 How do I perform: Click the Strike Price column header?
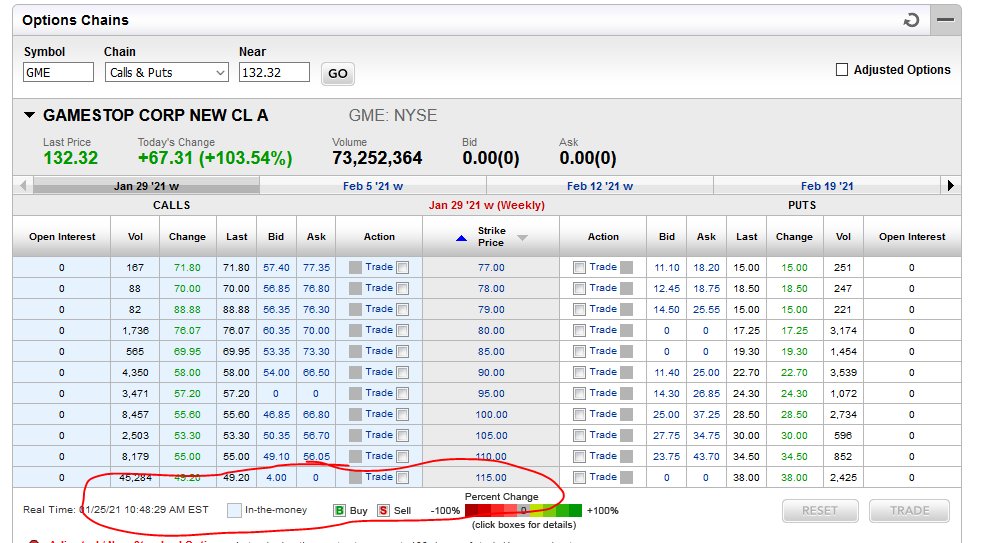(x=492, y=237)
